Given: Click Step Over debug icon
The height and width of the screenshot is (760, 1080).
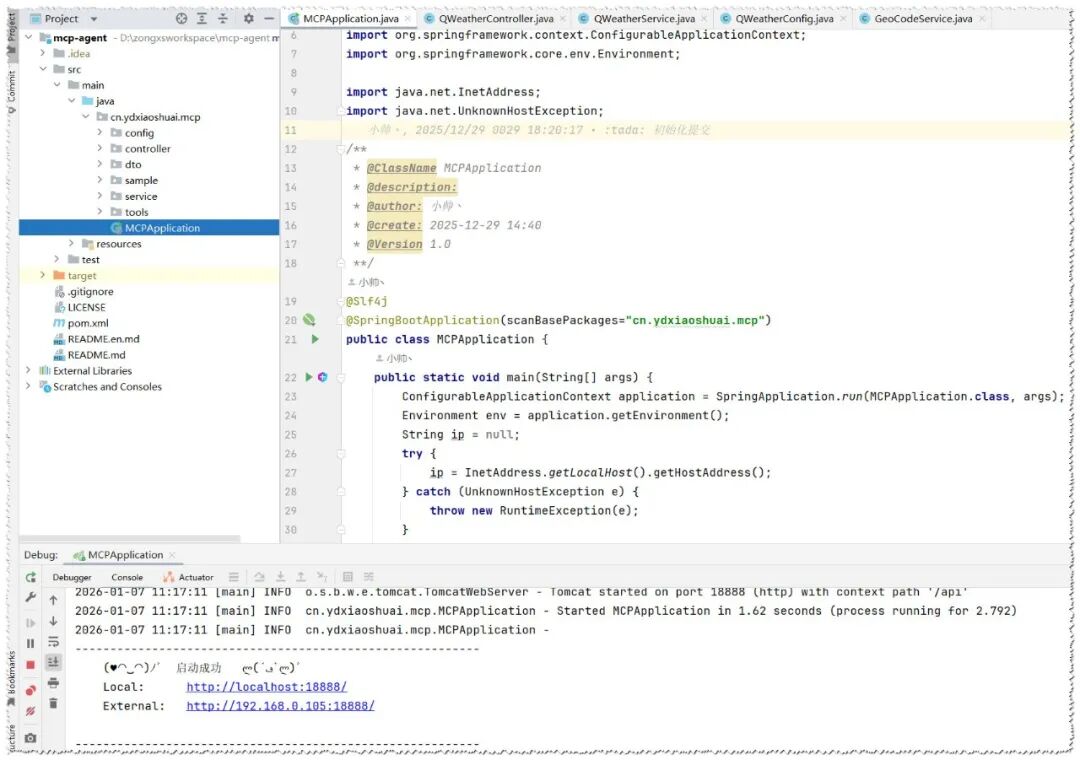Looking at the screenshot, I should 259,577.
